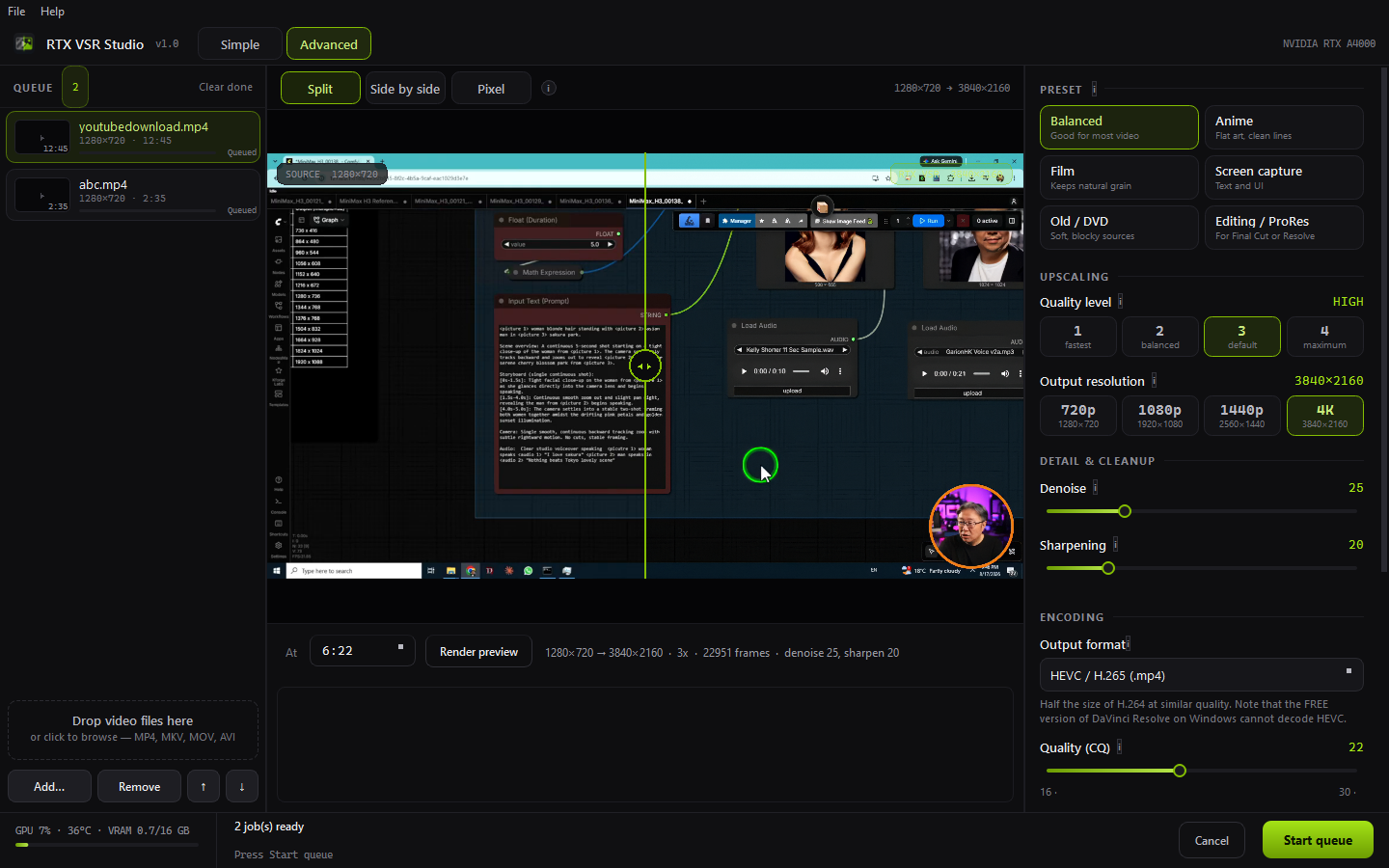Click the info icon beside Sharpening
Viewport: 1389px width, 868px height.
tap(1115, 544)
